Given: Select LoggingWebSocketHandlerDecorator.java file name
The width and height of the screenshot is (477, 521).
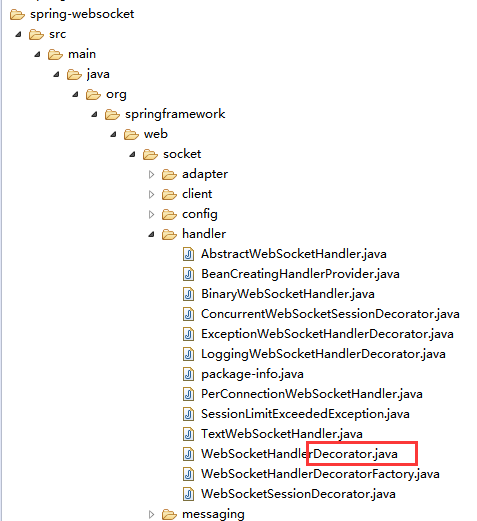Looking at the screenshot, I should (x=323, y=354).
